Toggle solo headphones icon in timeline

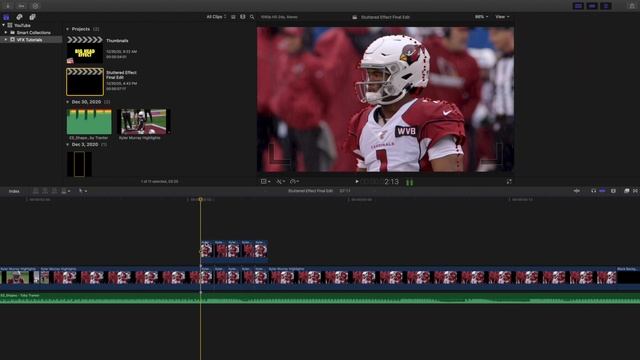(x=593, y=191)
